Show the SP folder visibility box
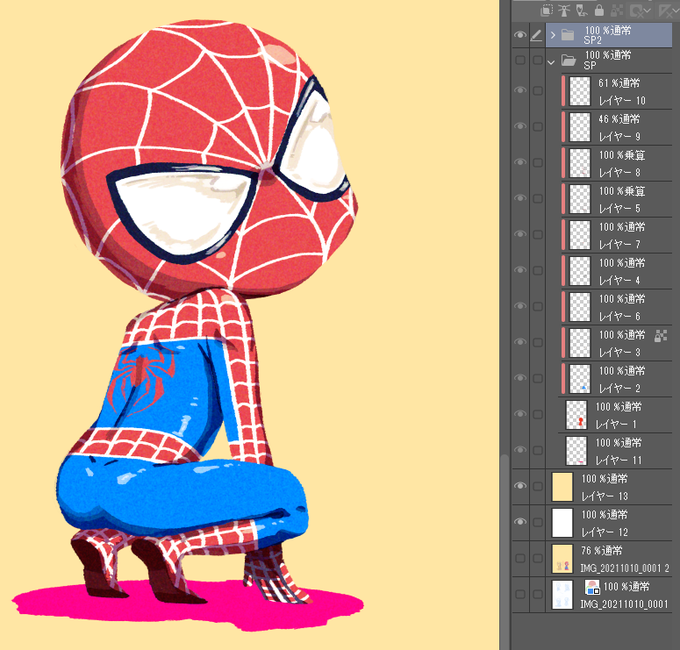 [520, 60]
